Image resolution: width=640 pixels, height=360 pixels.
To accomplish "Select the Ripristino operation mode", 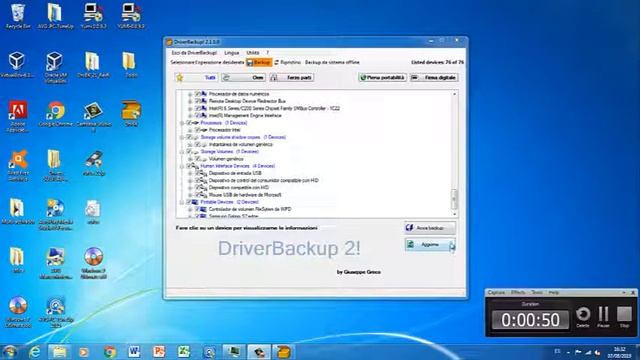I will click(287, 62).
